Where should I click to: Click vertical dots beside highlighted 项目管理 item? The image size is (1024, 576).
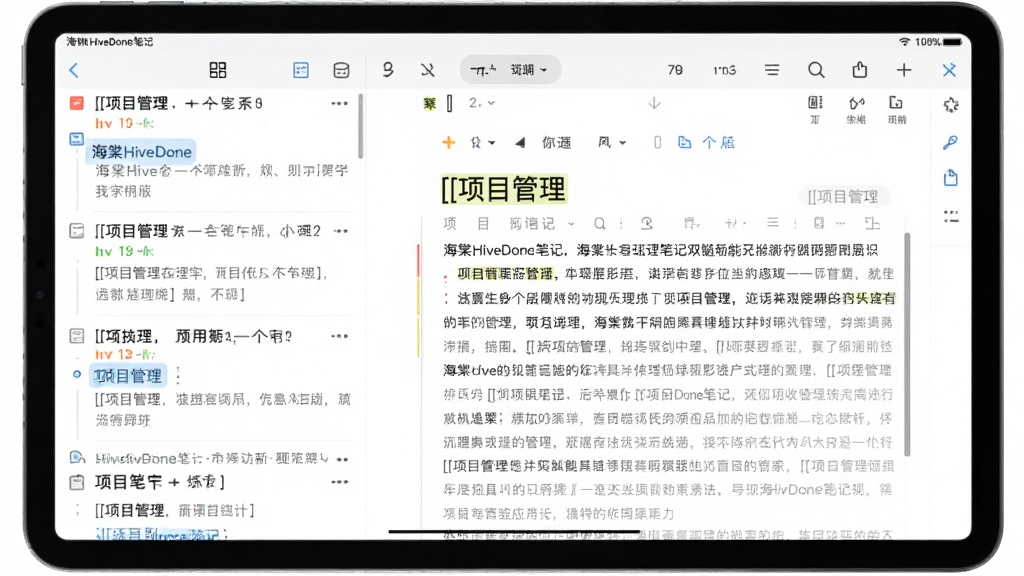coord(178,376)
